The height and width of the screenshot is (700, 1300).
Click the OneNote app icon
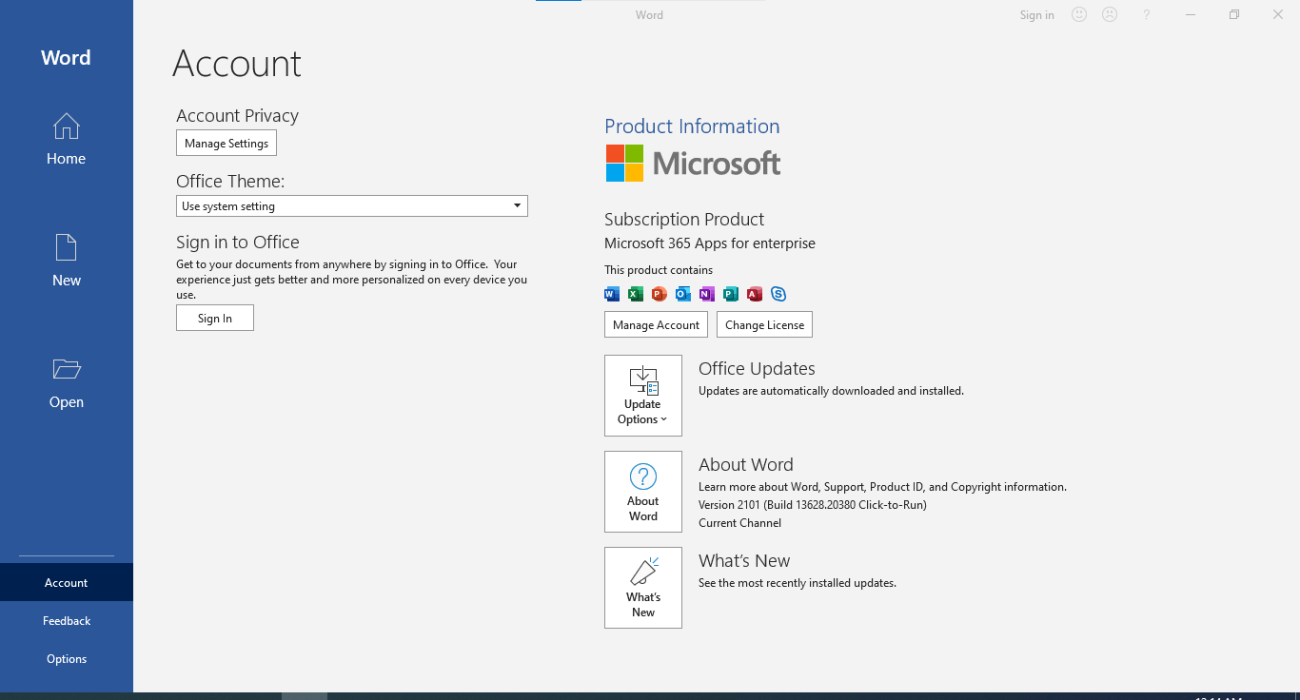[707, 294]
